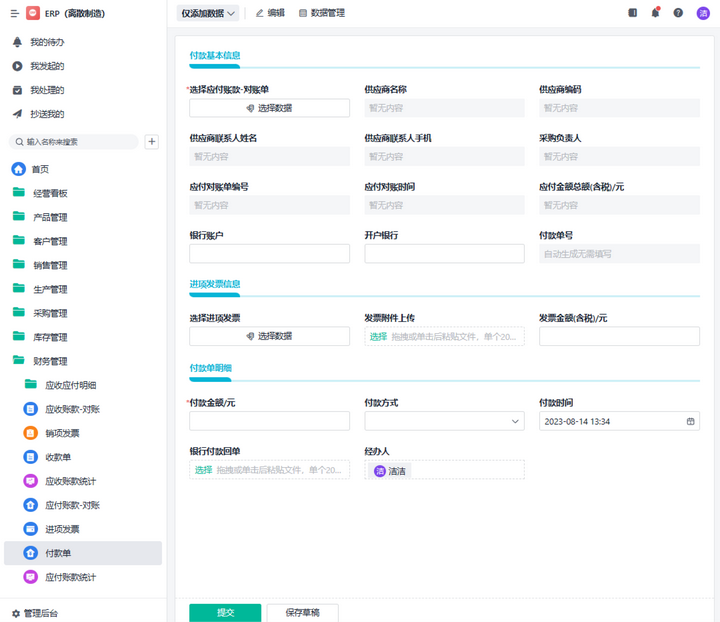
Task: Click 选择数据 under 选择应付账款-对账单
Action: point(269,108)
